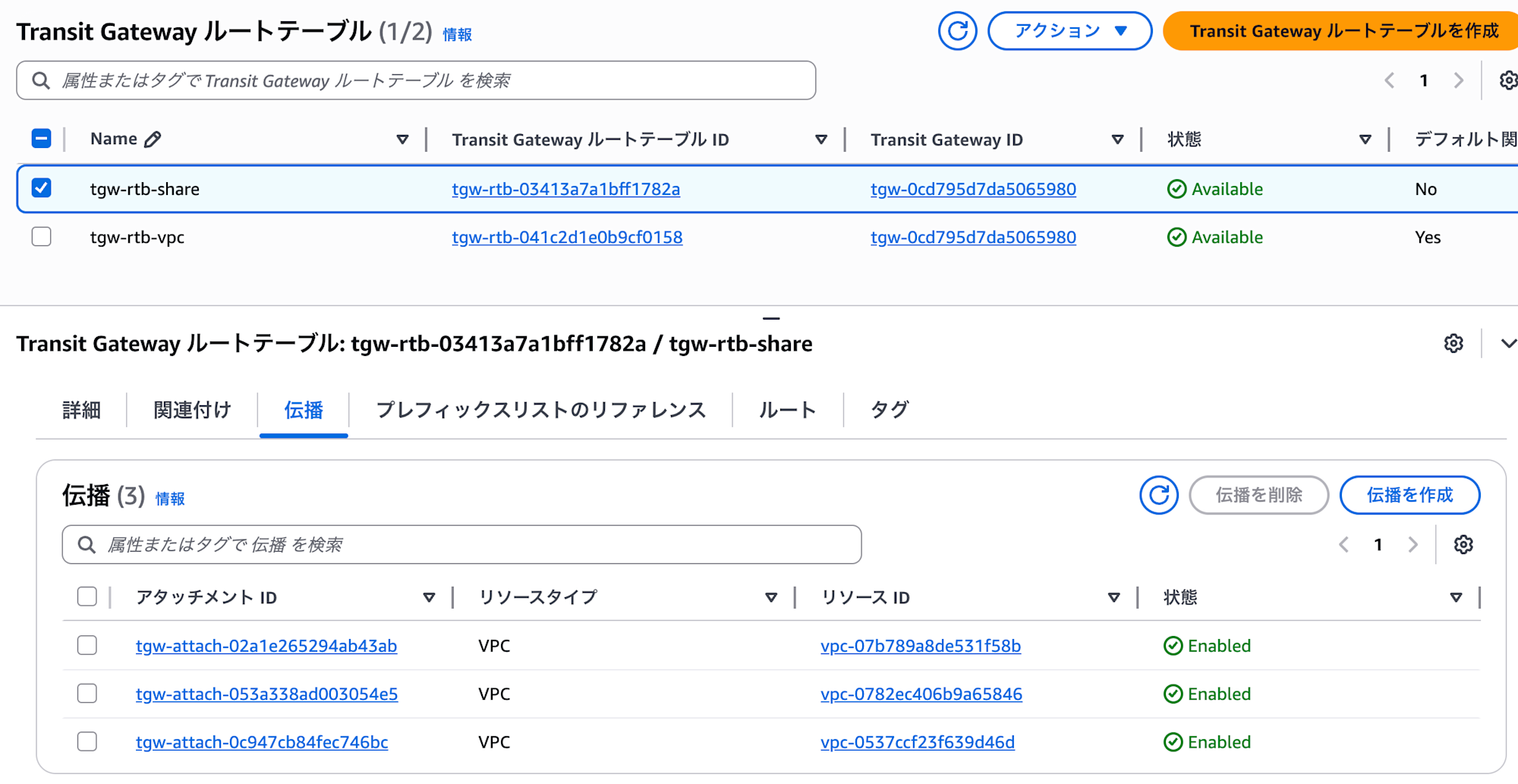Click Transit Gateway ルートテーブルを作成 button
The height and width of the screenshot is (784, 1518).
(x=1341, y=31)
